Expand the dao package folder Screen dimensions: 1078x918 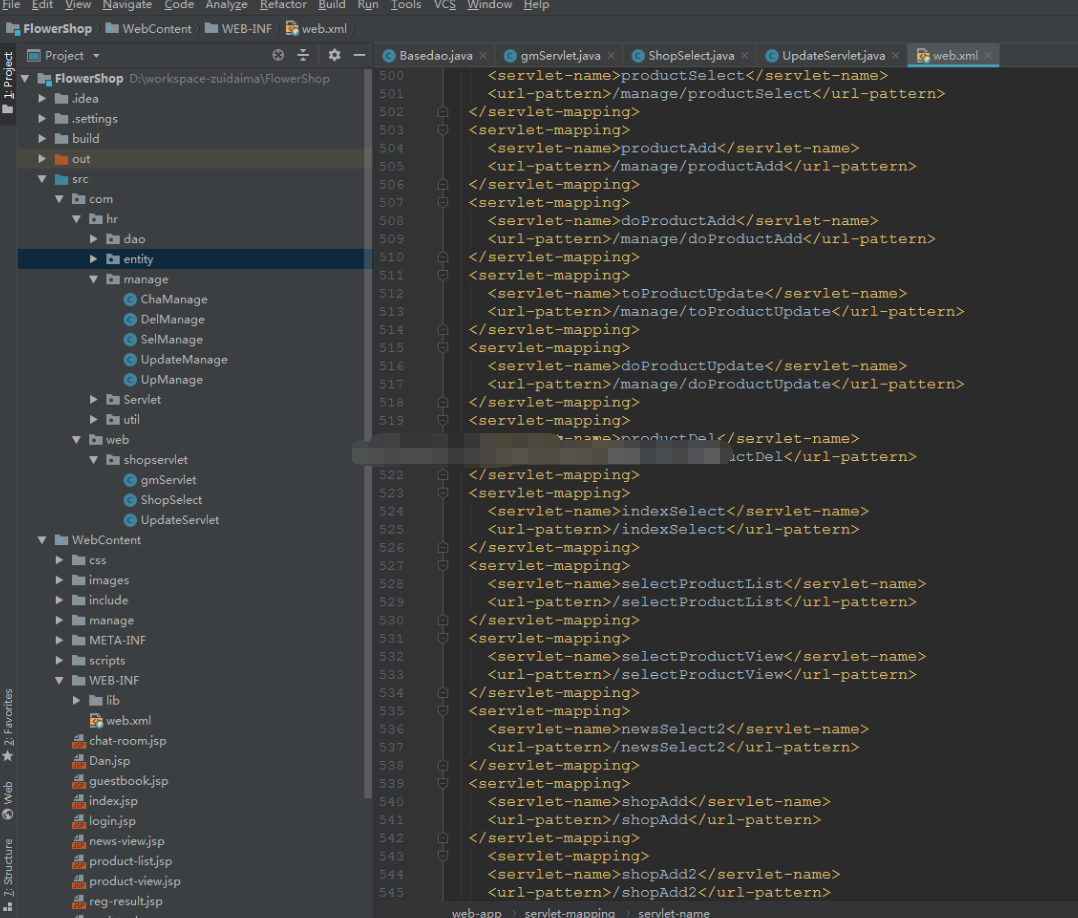(94, 239)
